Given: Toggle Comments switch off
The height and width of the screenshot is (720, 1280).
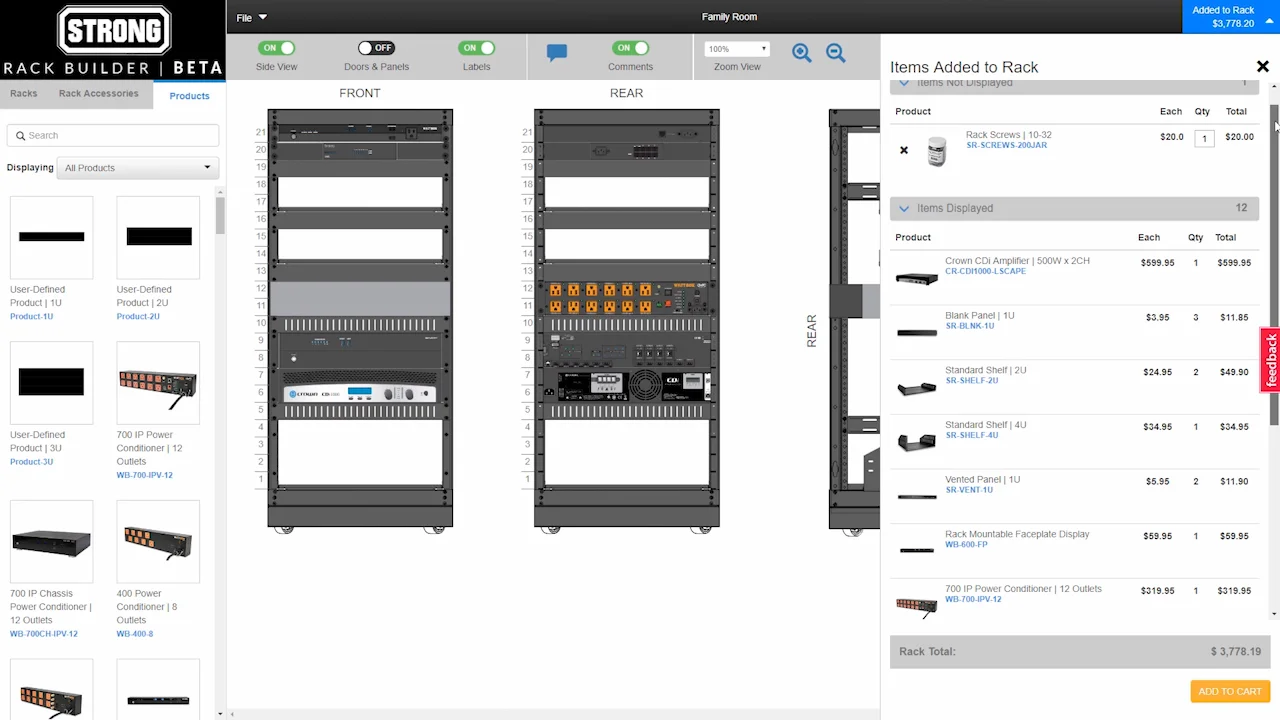Looking at the screenshot, I should (x=630, y=48).
